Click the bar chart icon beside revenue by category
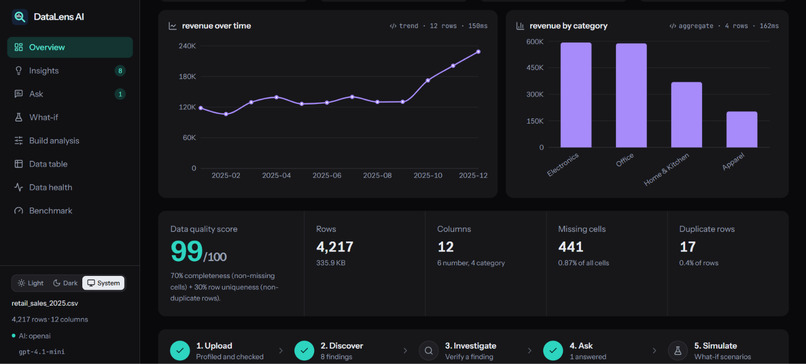 tap(520, 26)
